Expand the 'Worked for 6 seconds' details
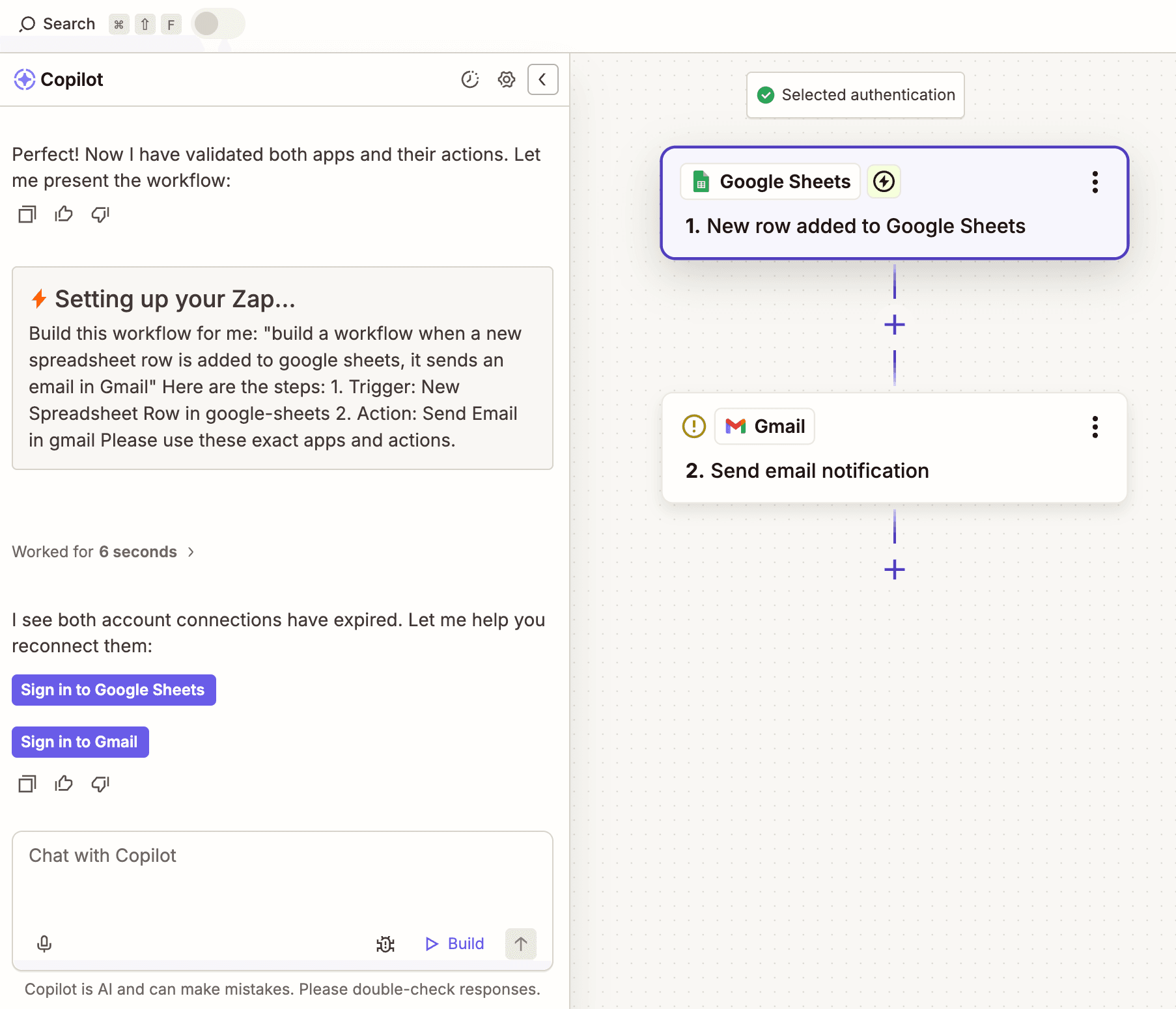 [104, 552]
